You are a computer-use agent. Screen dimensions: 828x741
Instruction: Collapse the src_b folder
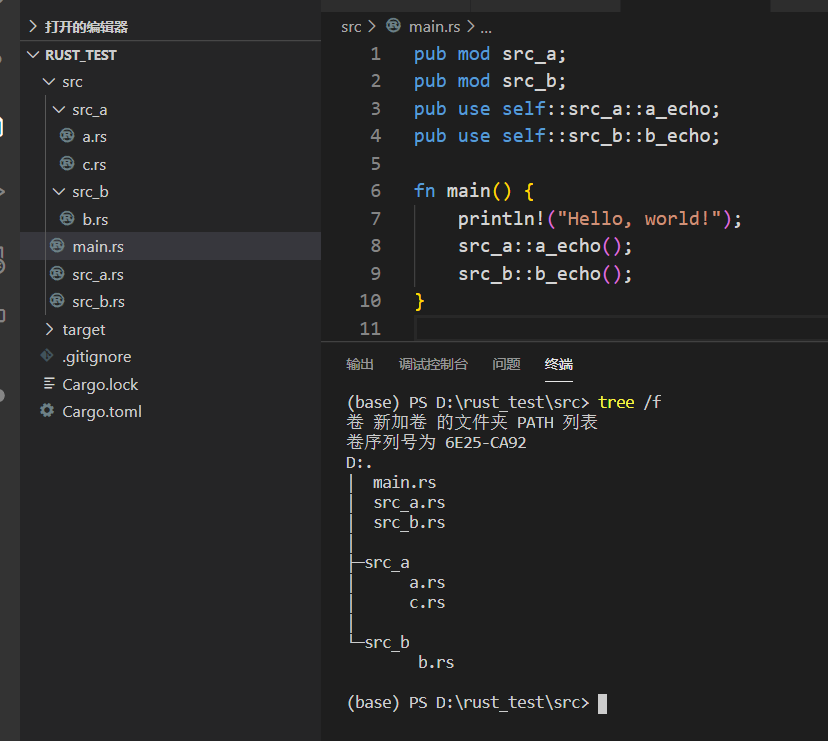pyautogui.click(x=60, y=191)
